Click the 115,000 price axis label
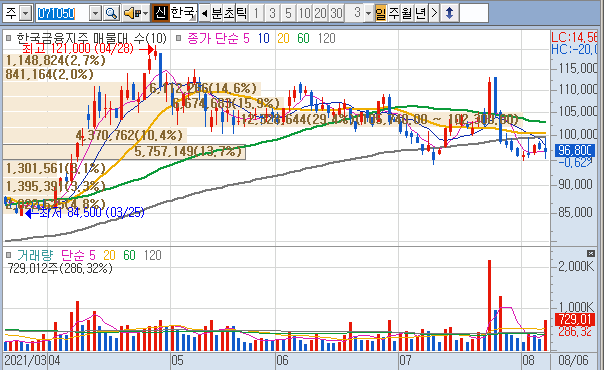Image resolution: width=604 pixels, height=370 pixels. (578, 69)
